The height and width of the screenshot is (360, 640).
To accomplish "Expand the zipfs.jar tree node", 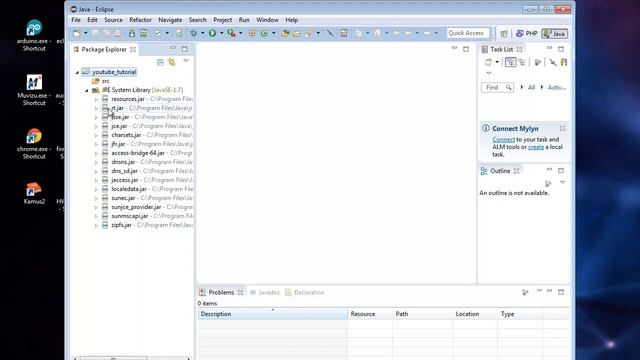I will tap(96, 225).
